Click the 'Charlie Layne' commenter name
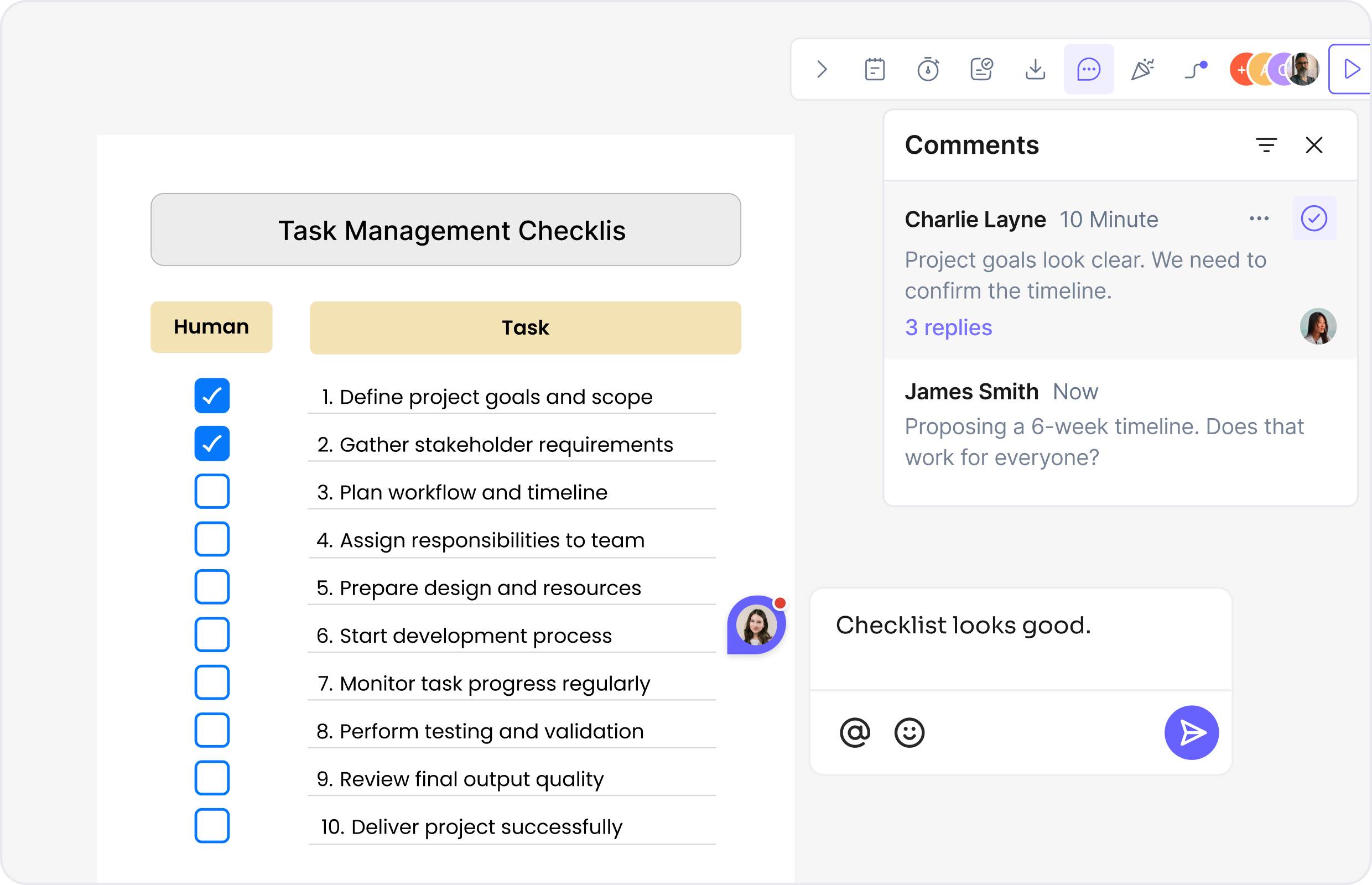This screenshot has height=885, width=1372. click(975, 219)
